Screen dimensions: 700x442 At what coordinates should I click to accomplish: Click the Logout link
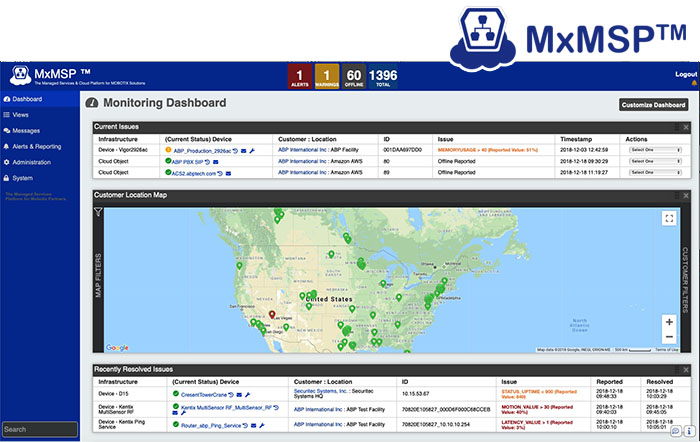(686, 74)
